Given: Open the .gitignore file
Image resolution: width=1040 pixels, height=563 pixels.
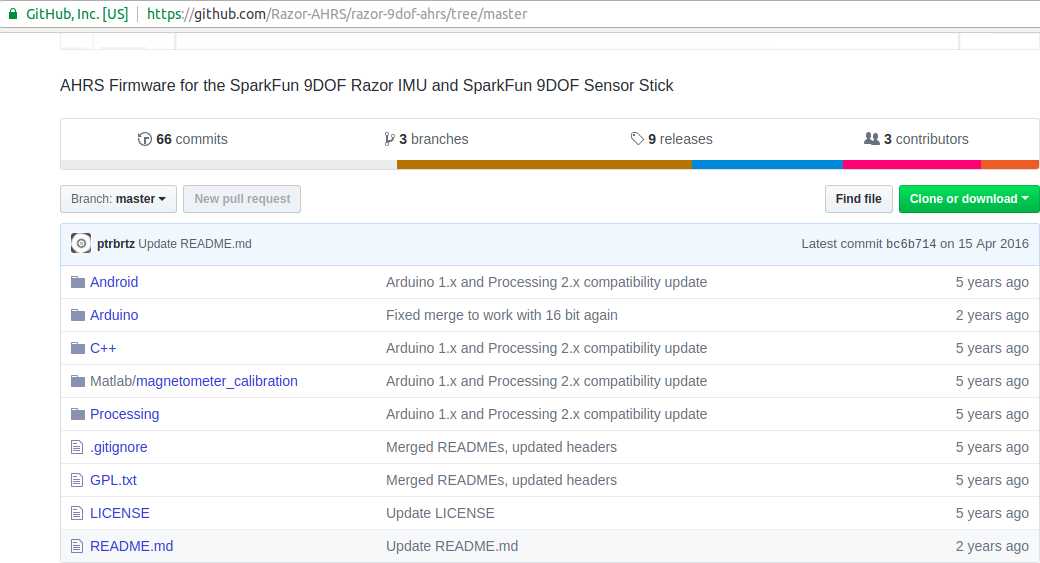Looking at the screenshot, I should click(x=119, y=447).
